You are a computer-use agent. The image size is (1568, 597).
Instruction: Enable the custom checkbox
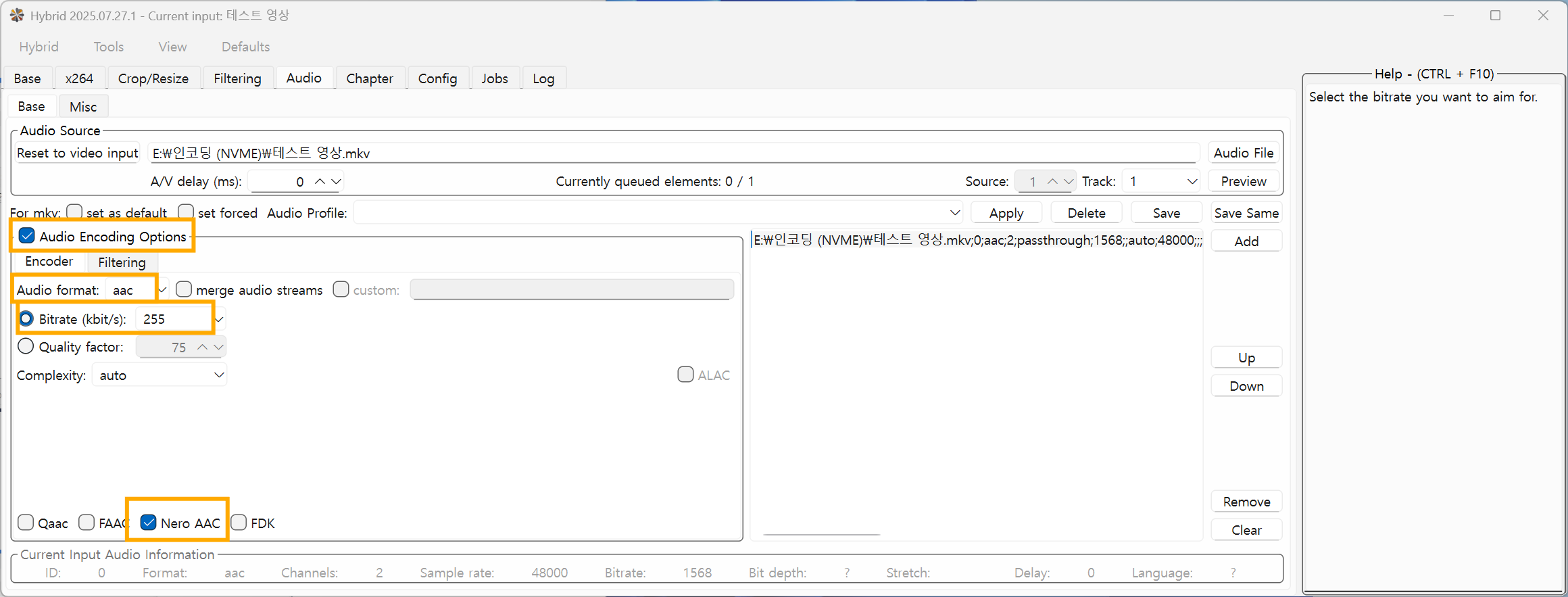[341, 289]
